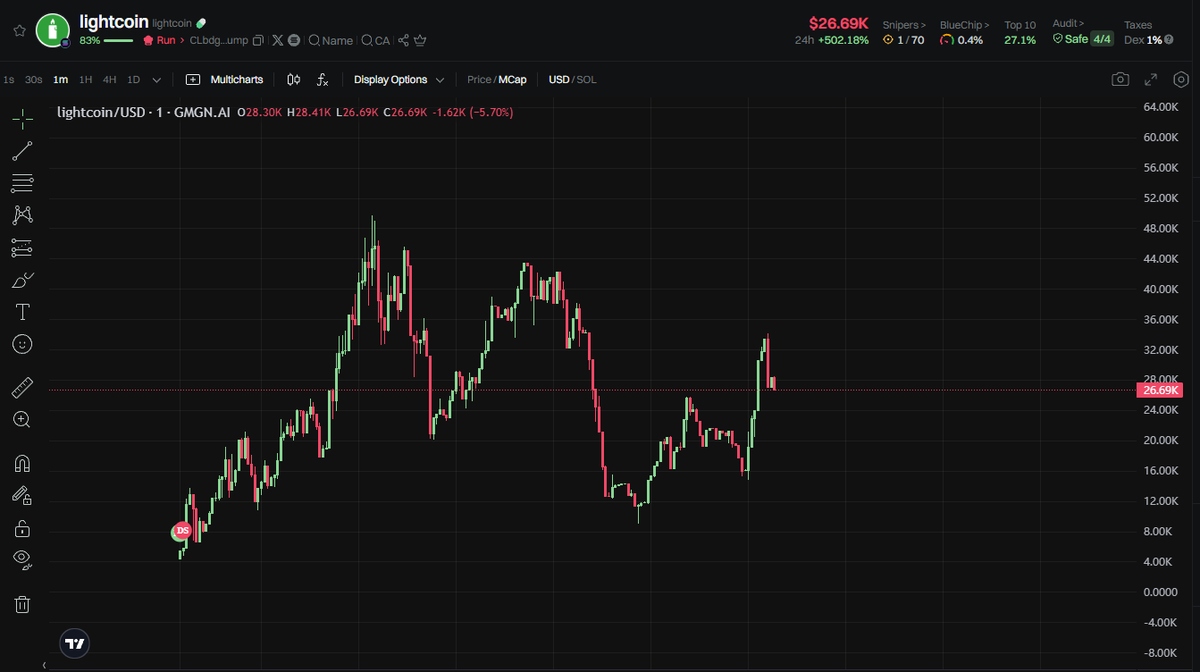
Task: Toggle hide all drawings eye icon
Action: point(22,559)
